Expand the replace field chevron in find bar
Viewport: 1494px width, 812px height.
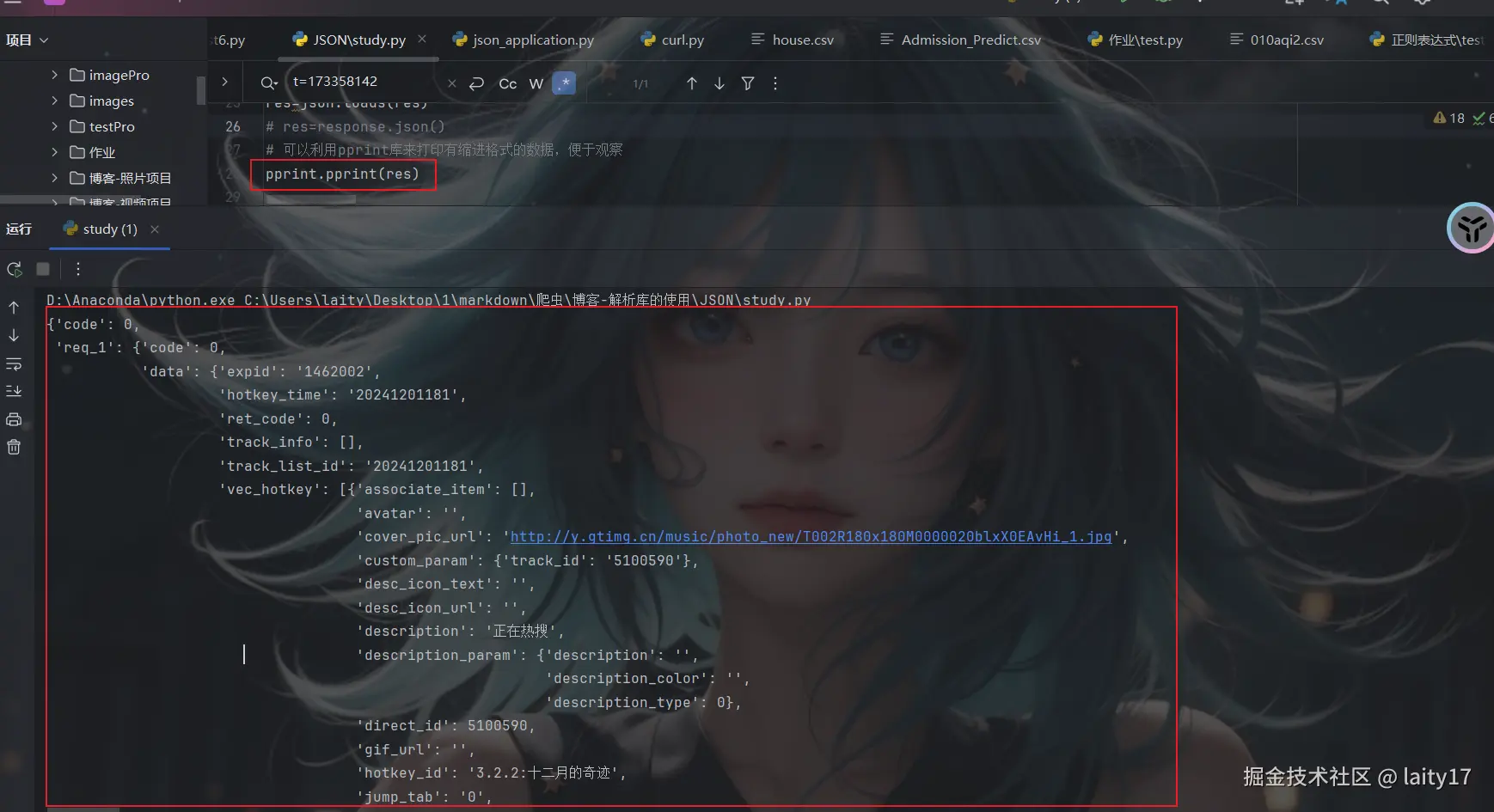click(x=224, y=82)
